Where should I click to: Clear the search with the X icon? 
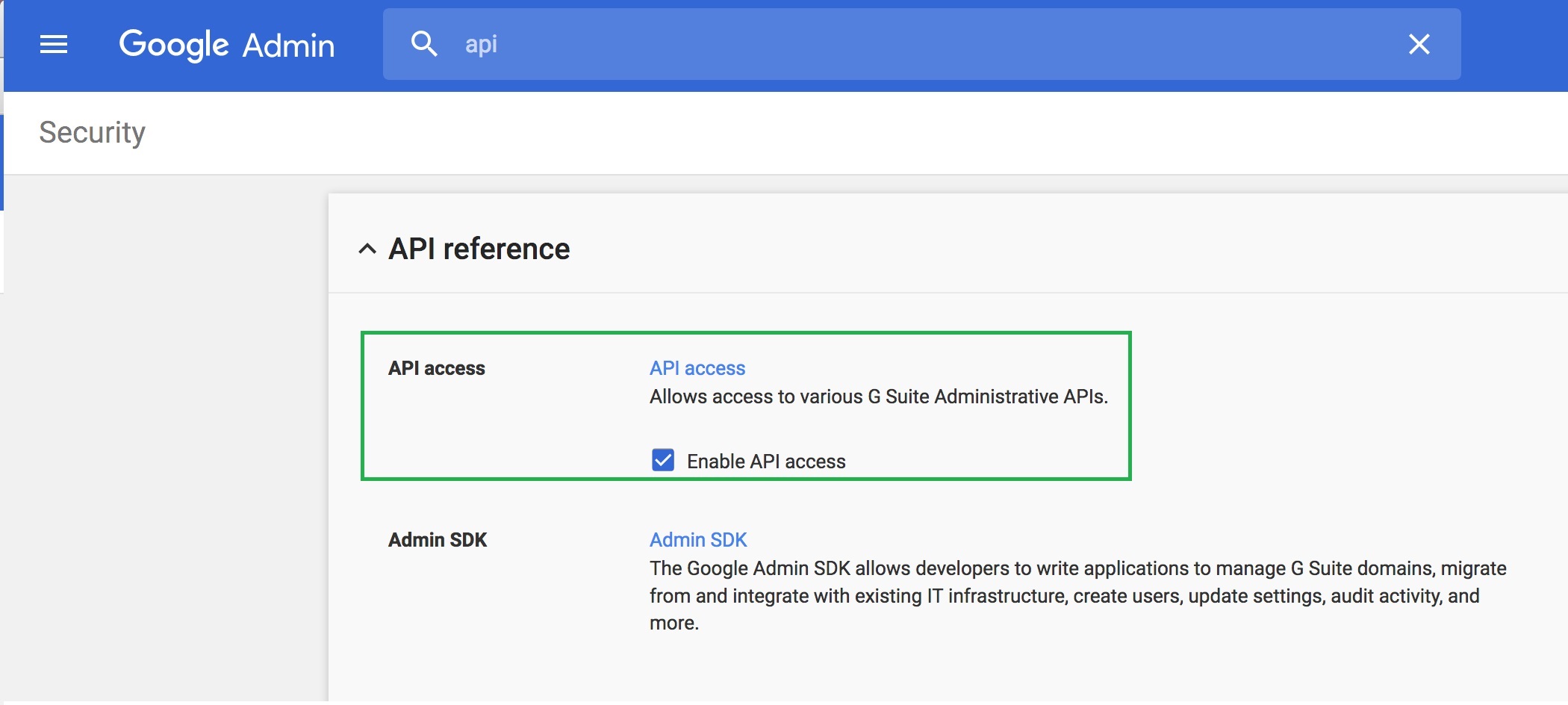[x=1419, y=44]
